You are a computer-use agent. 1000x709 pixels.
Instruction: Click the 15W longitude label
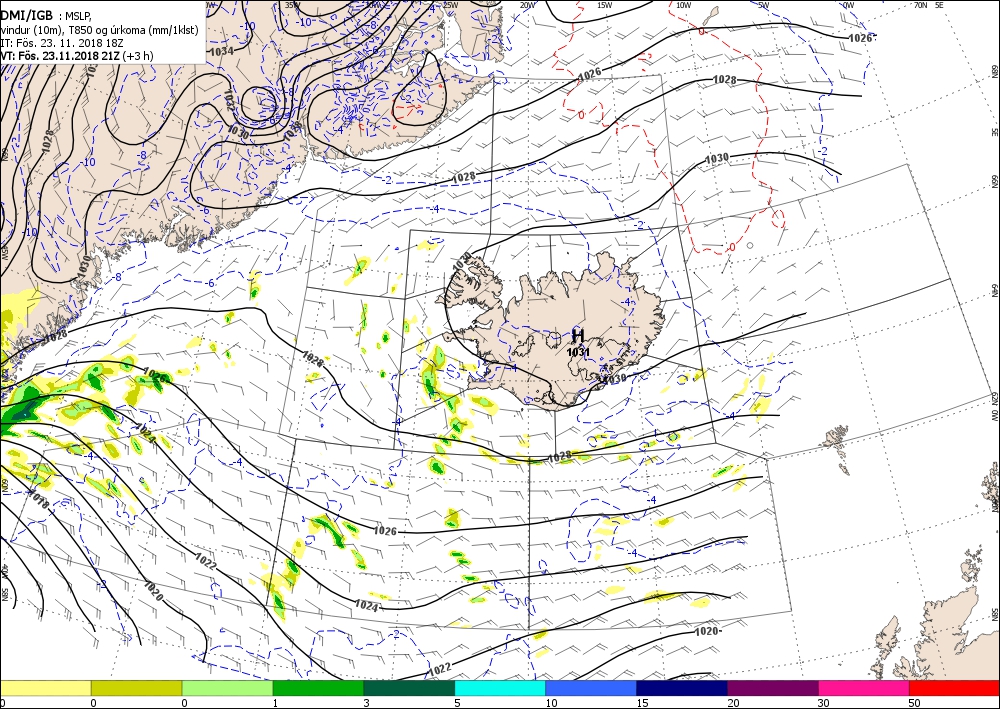coord(605,5)
